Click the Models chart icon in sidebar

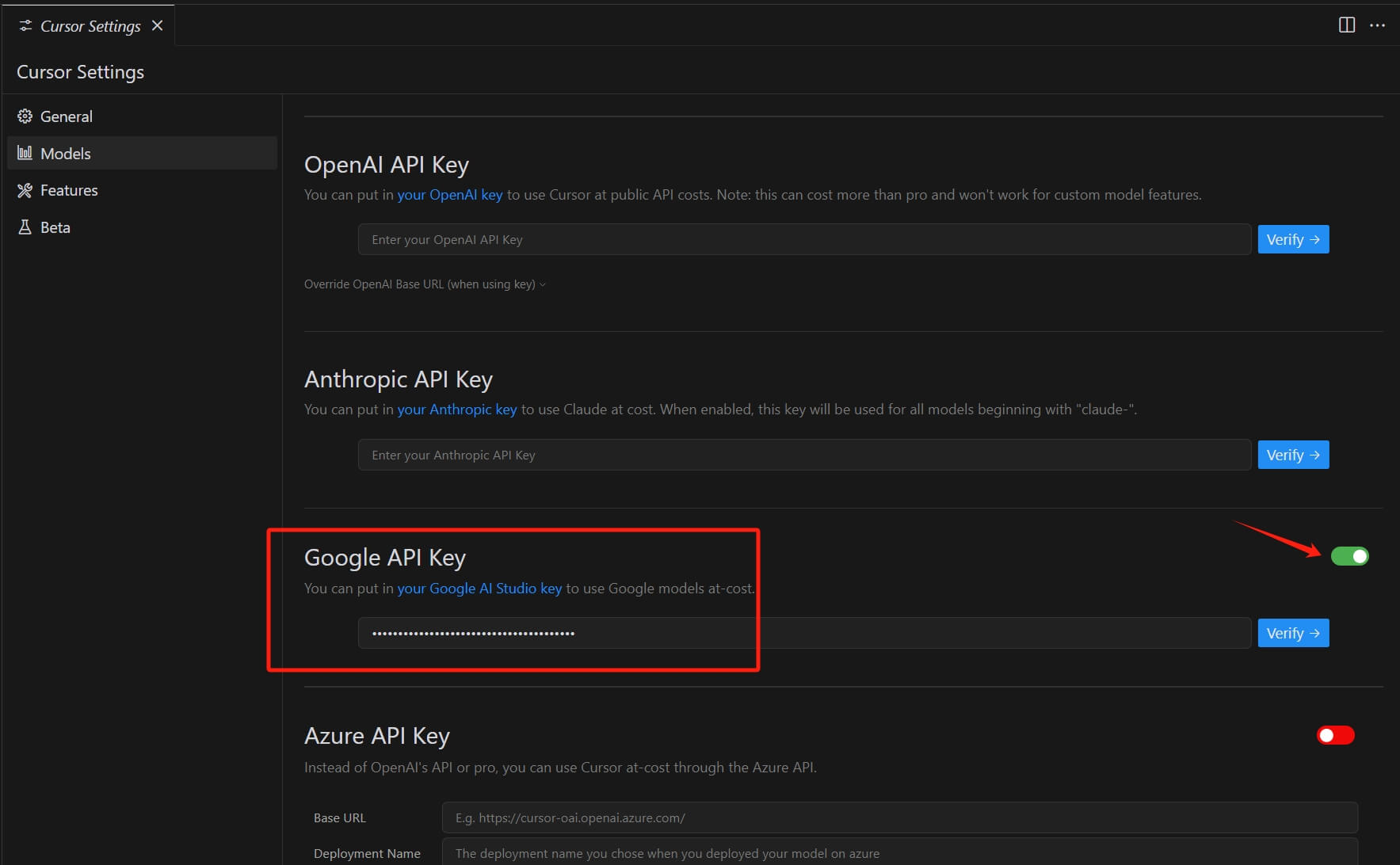[x=25, y=153]
